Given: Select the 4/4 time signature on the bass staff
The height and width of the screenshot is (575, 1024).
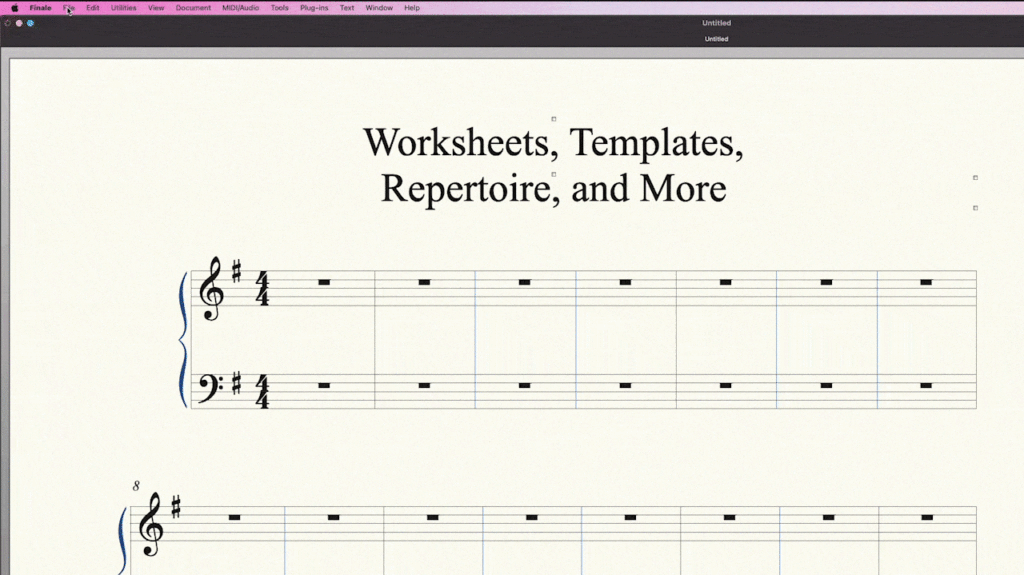Looking at the screenshot, I should point(263,391).
